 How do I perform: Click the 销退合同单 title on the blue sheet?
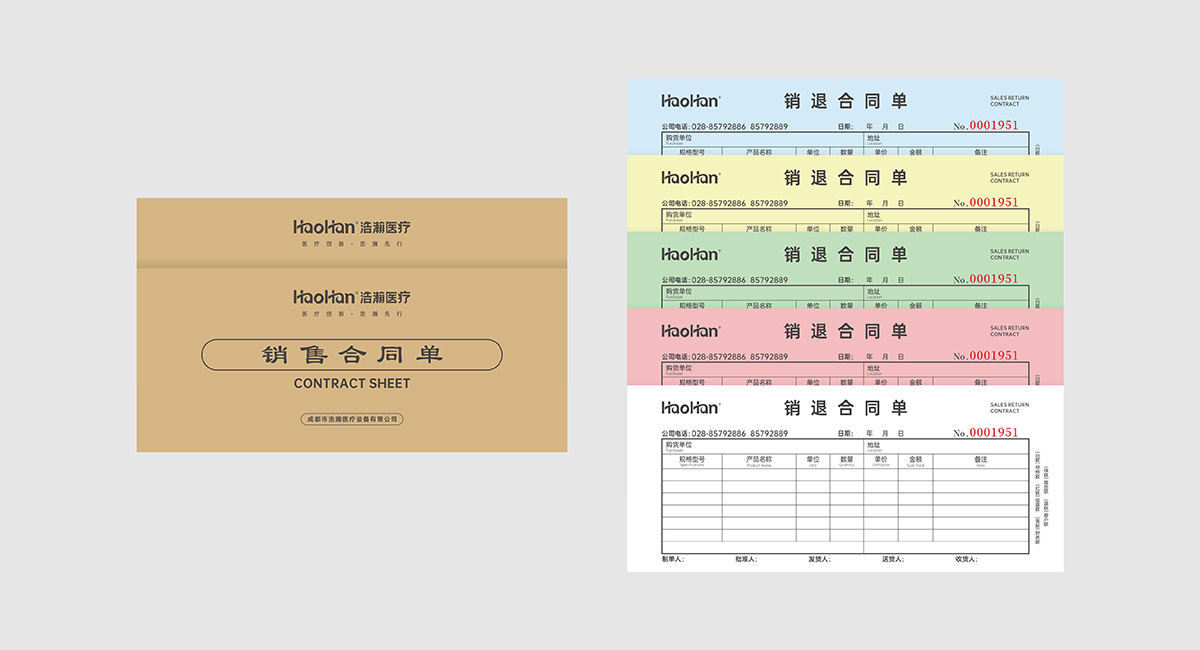pos(845,101)
